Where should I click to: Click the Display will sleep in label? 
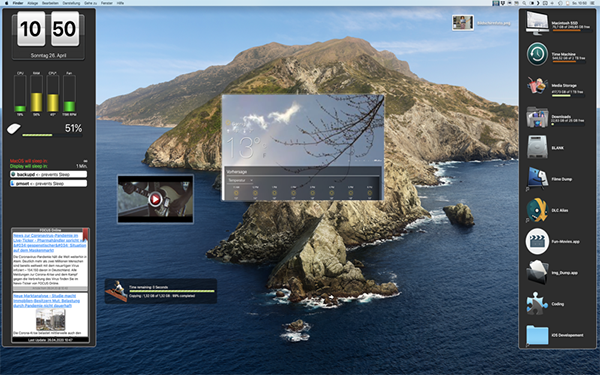29,166
